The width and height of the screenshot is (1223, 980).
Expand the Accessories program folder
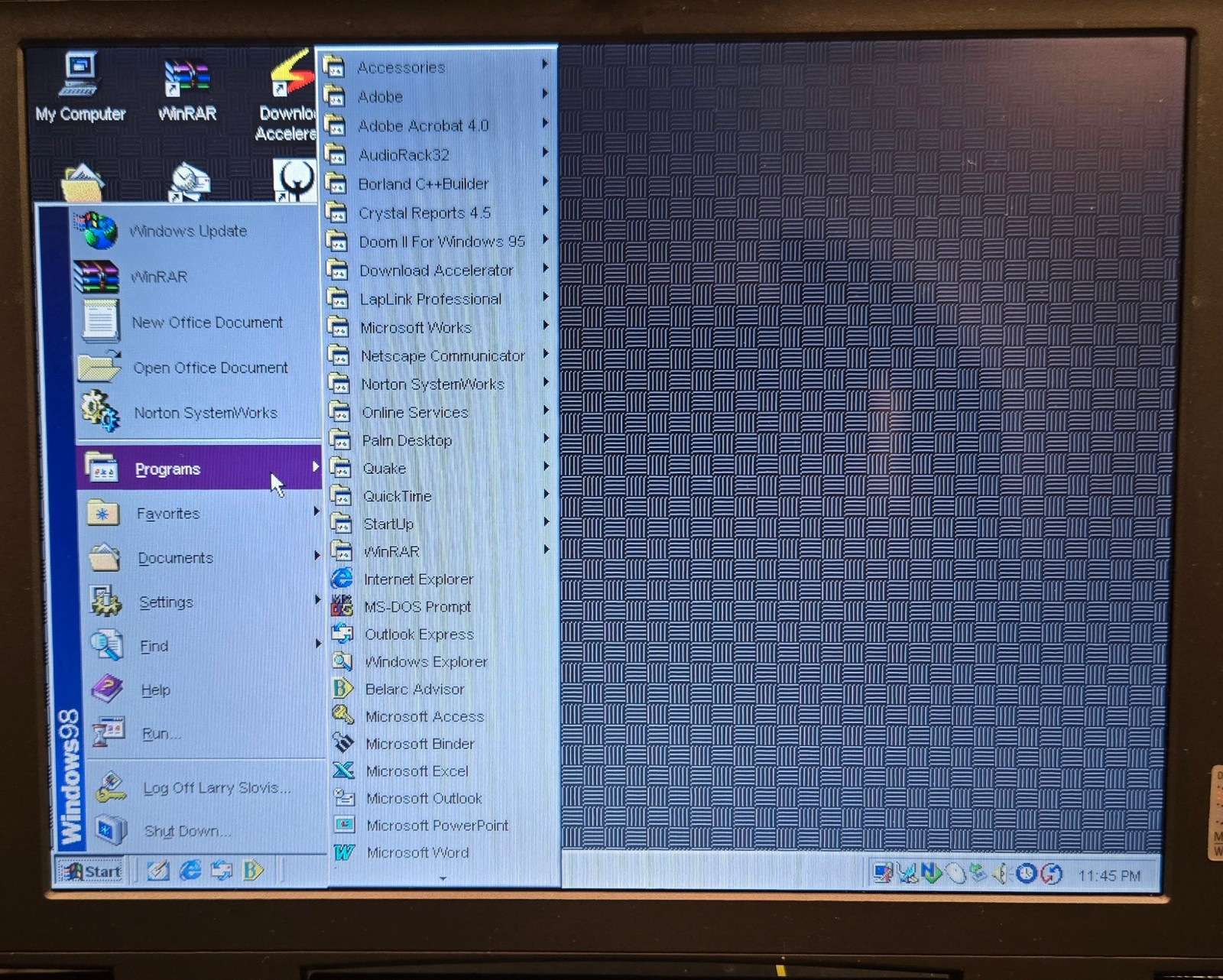point(436,67)
